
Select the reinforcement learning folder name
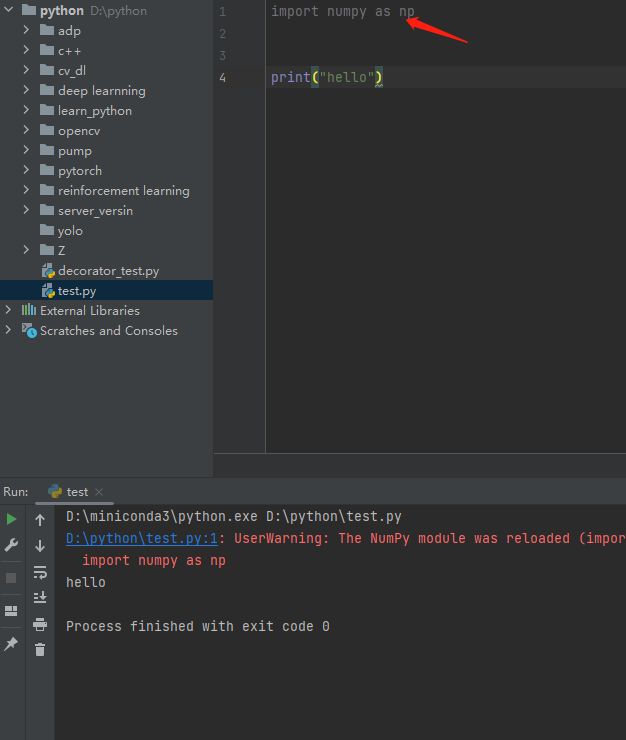coord(124,191)
